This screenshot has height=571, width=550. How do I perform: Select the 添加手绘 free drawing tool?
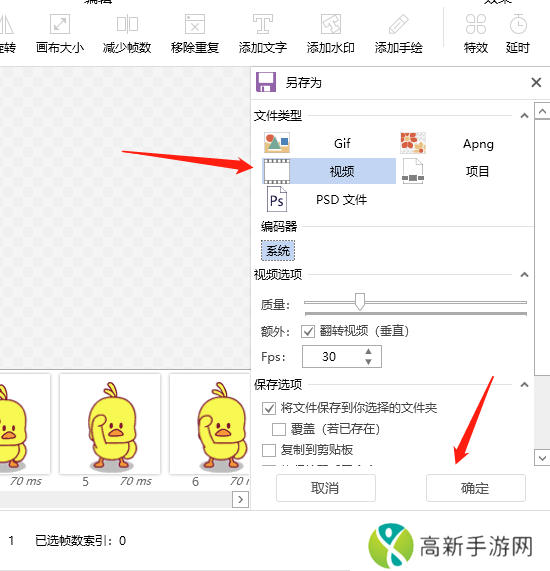click(398, 34)
